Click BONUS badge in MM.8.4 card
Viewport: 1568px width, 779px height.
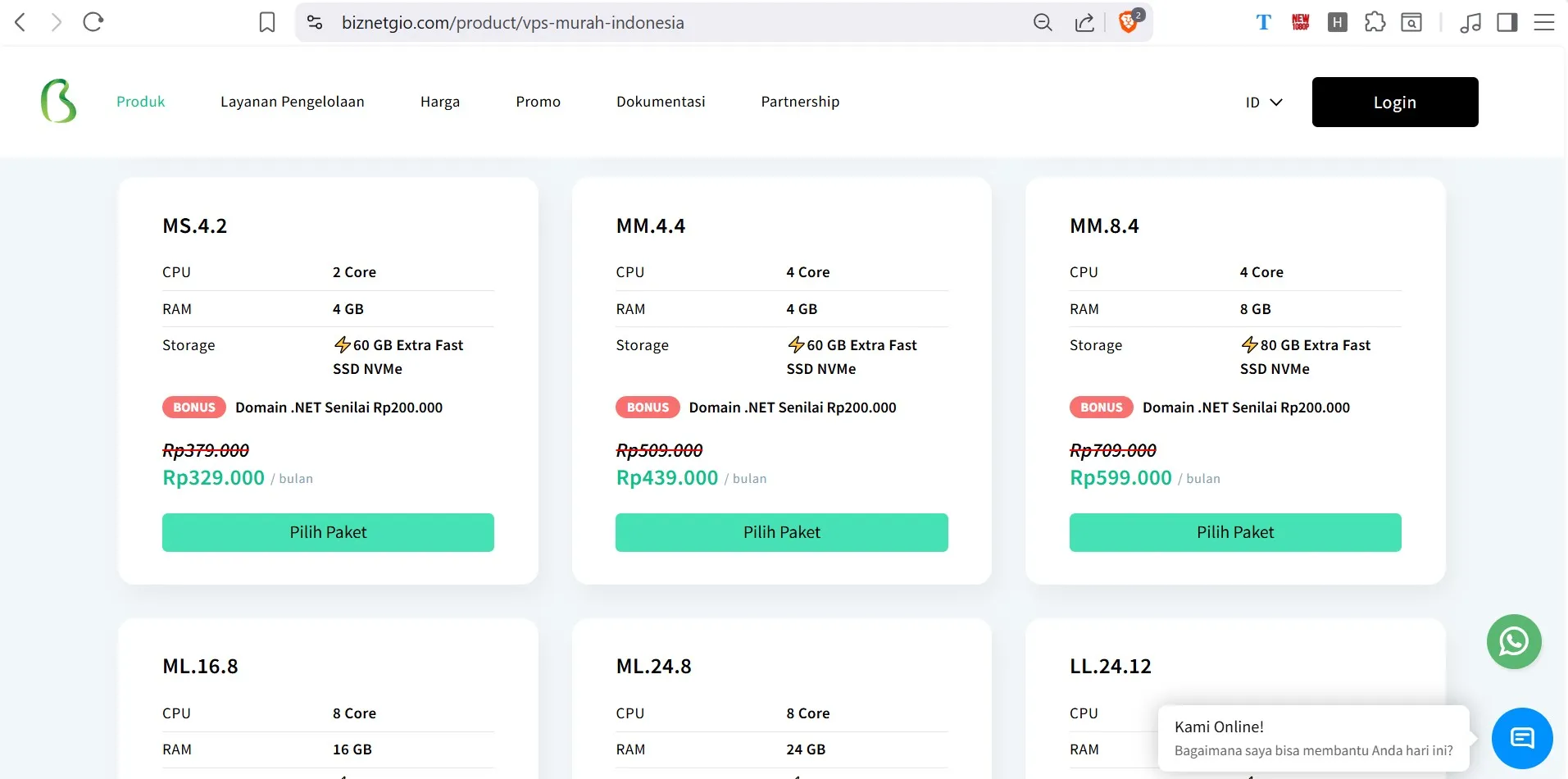point(1102,408)
